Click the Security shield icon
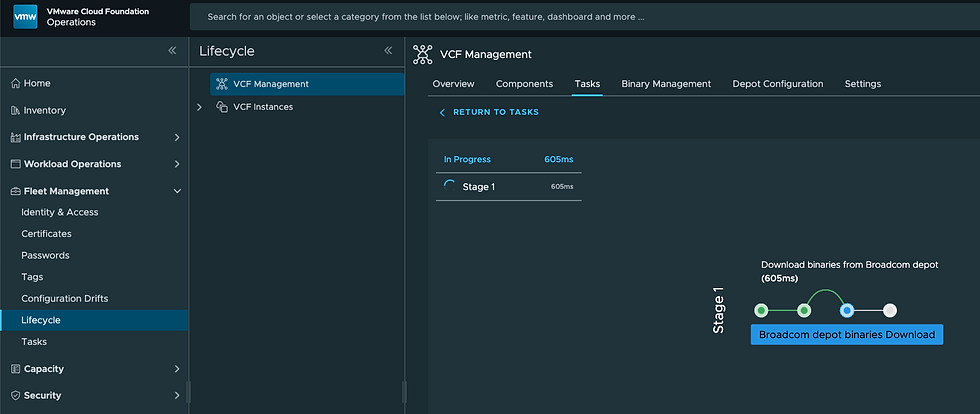 (15, 396)
